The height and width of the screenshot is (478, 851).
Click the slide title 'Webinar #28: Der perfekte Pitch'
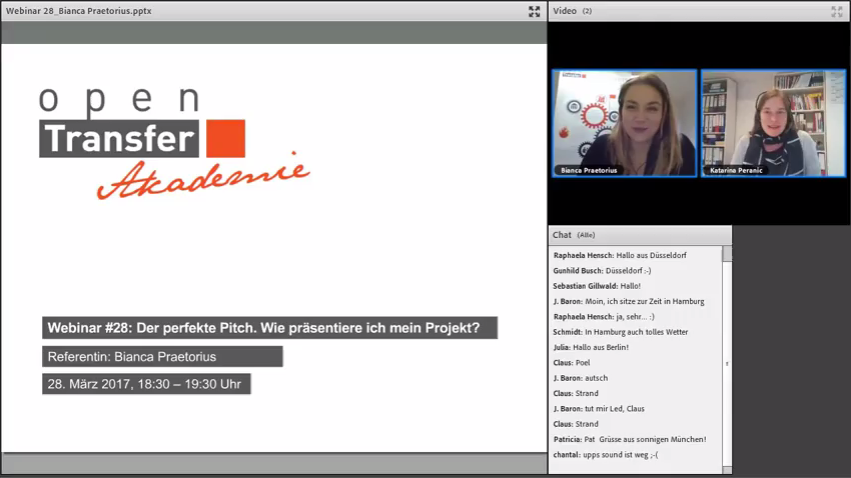(270, 328)
